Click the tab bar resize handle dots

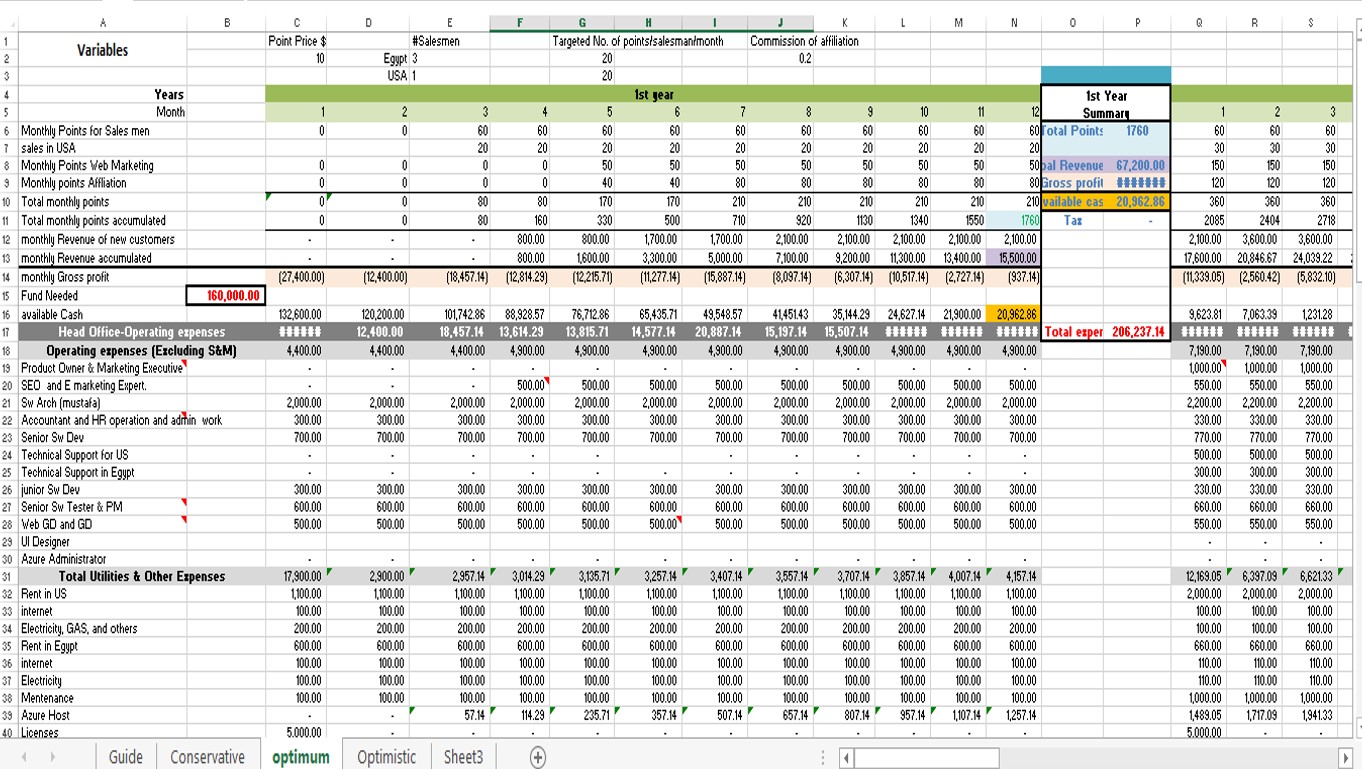(x=822, y=757)
